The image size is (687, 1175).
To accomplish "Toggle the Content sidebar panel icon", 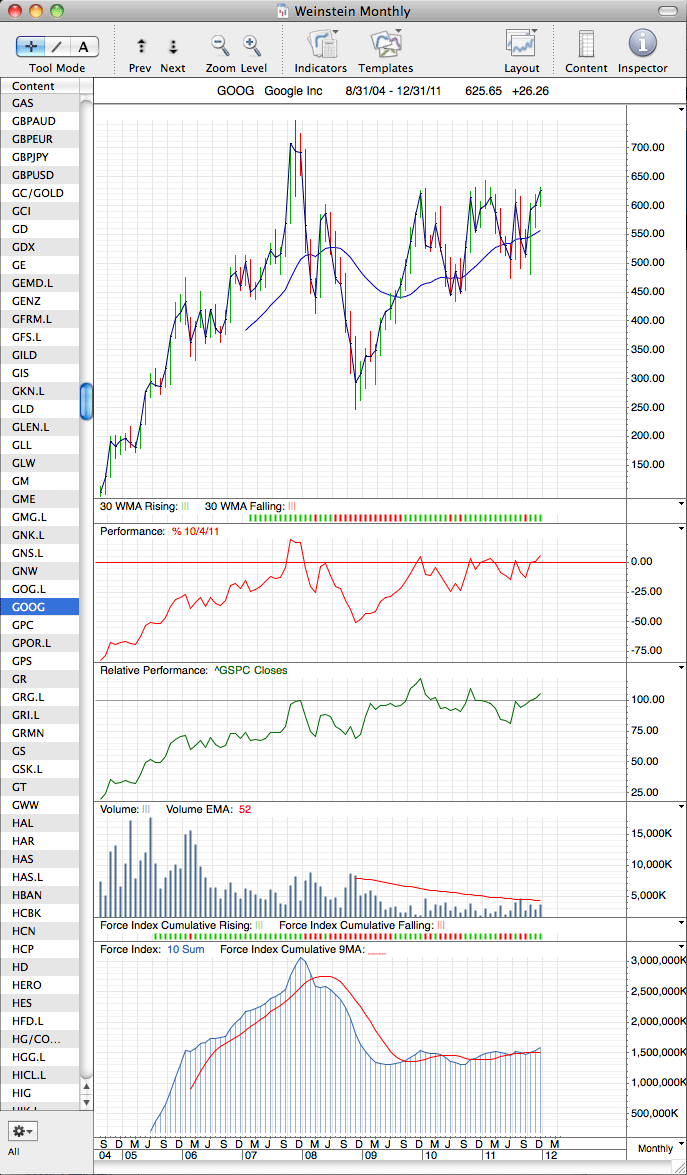I will point(587,44).
